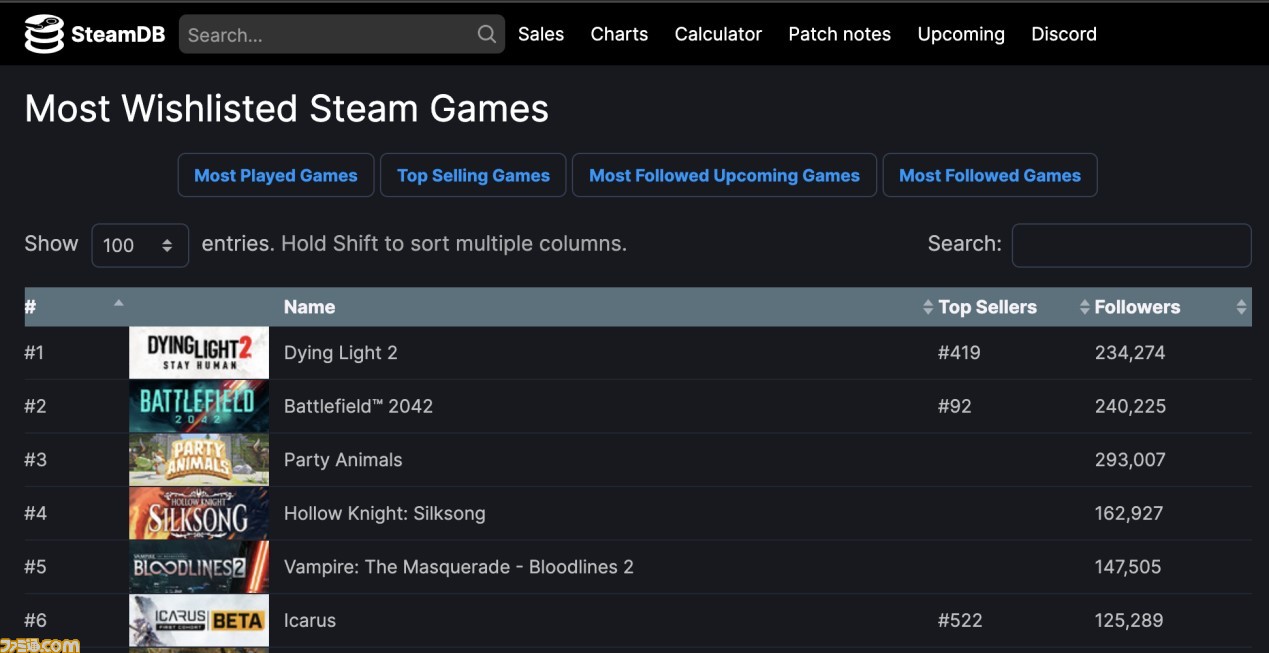Sort the table by Name header
Viewport: 1269px width, 653px height.
click(x=309, y=307)
